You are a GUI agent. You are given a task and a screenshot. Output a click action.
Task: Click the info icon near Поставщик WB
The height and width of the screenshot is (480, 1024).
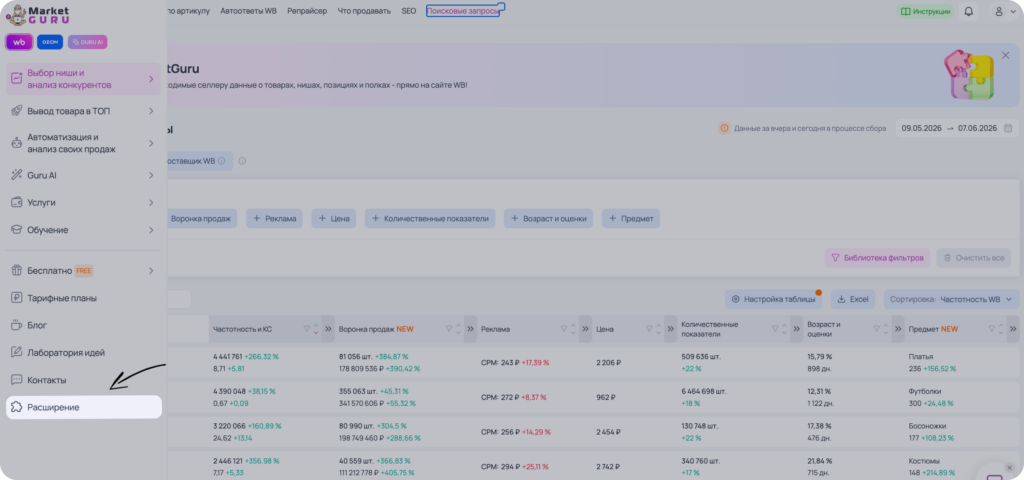(x=221, y=161)
